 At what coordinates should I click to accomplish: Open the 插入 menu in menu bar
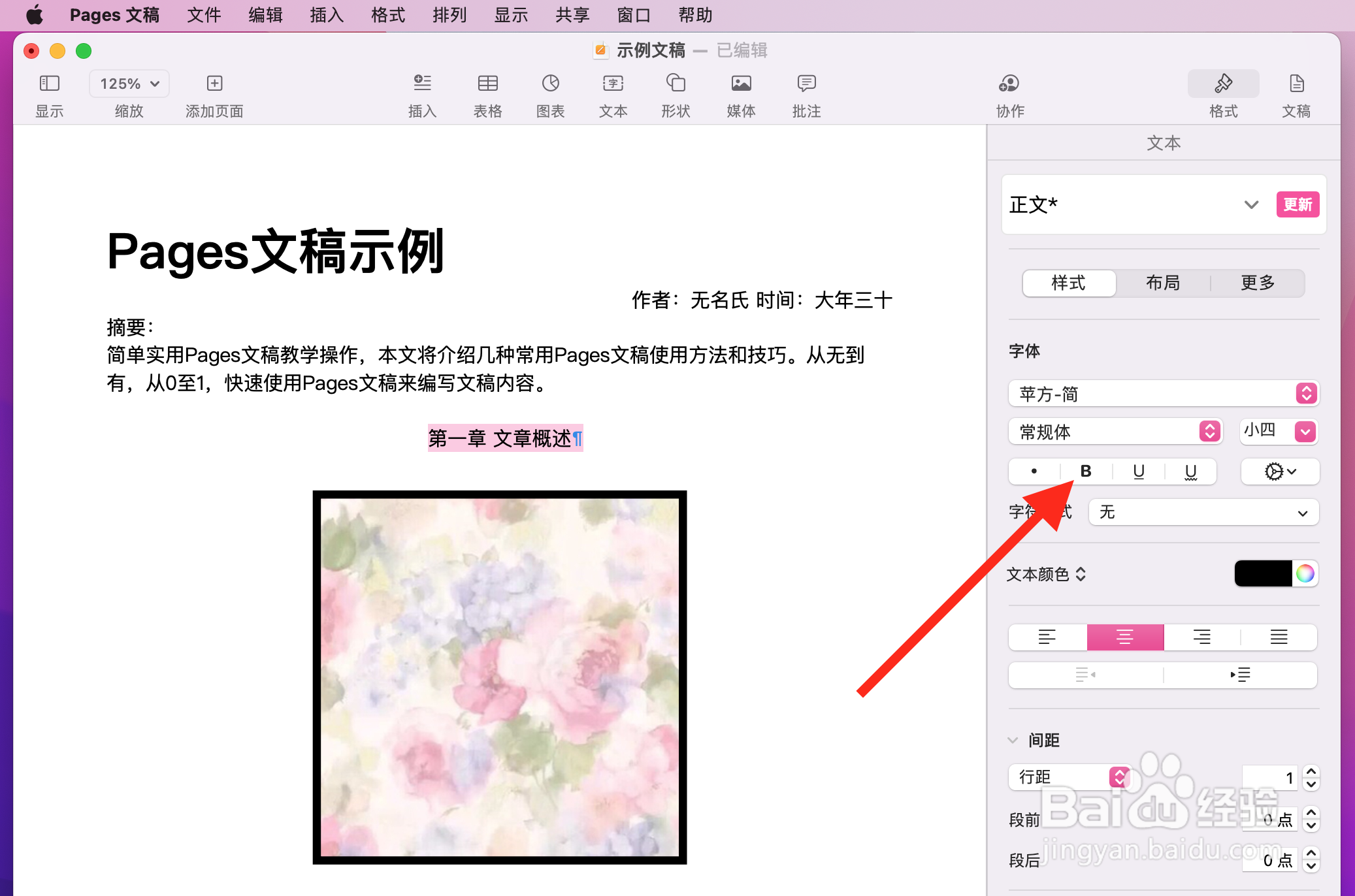[x=327, y=14]
